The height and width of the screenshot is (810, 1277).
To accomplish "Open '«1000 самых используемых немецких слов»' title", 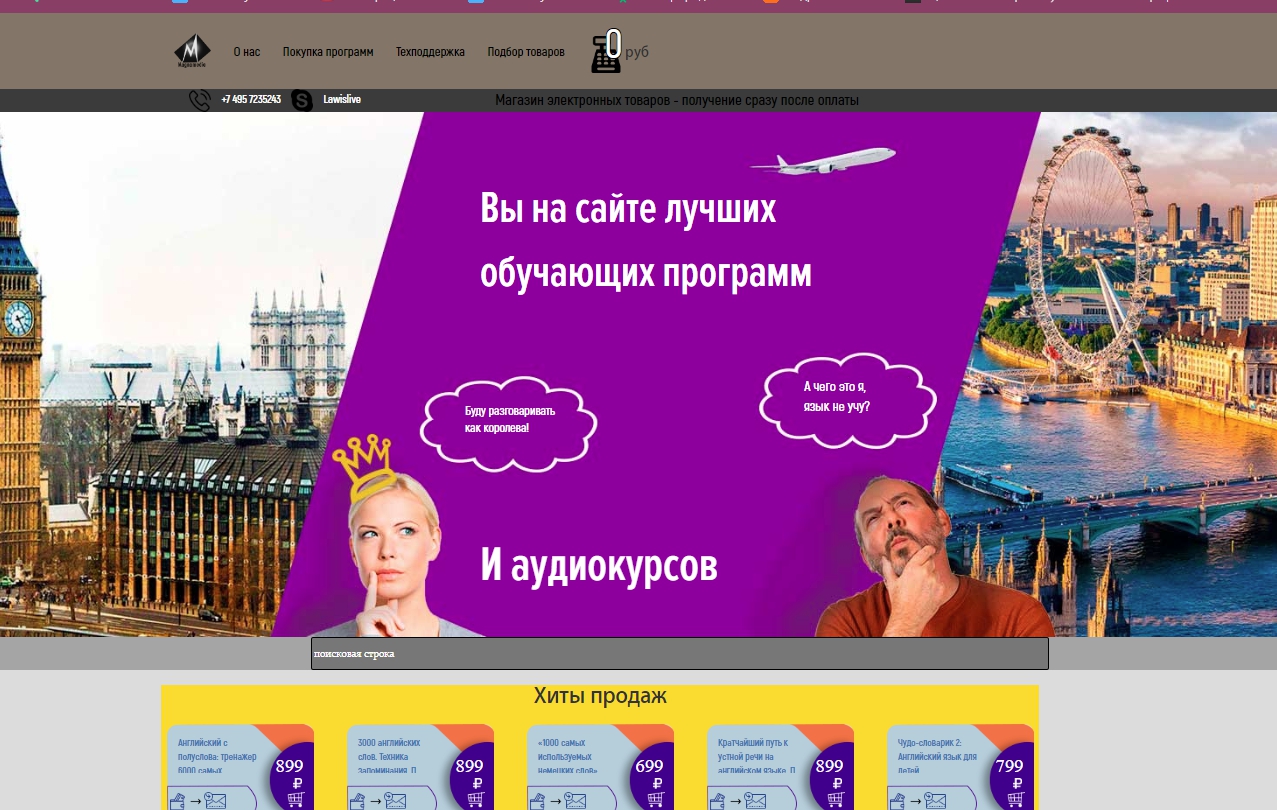I will [x=568, y=757].
